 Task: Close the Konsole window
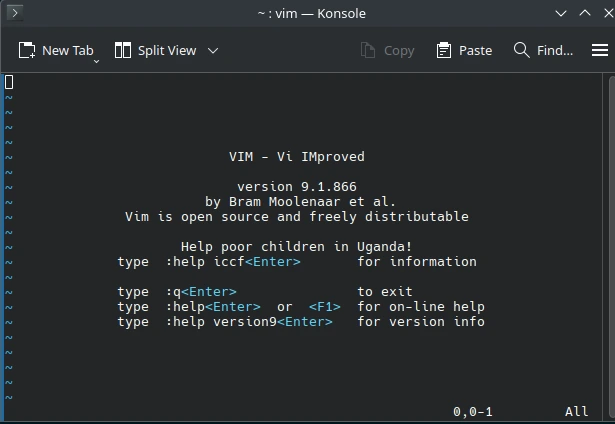601,13
